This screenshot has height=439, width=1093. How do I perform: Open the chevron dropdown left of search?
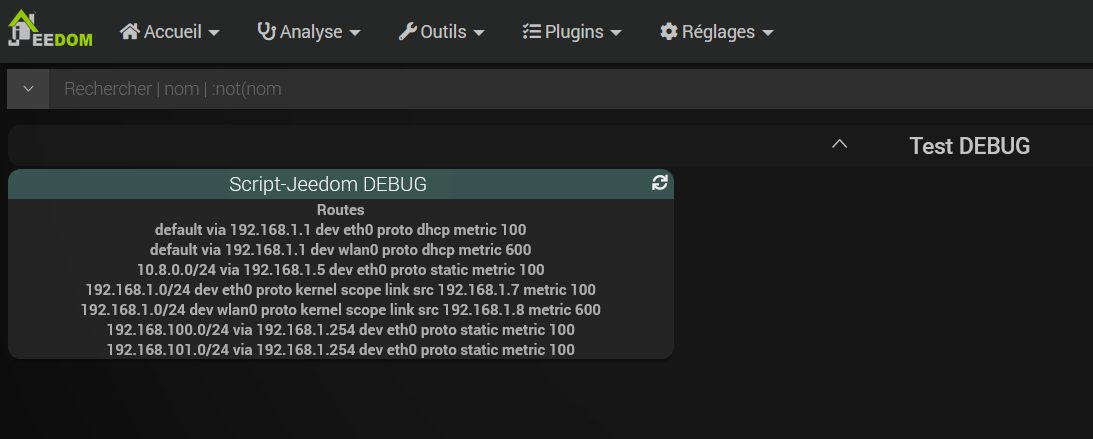[29, 89]
